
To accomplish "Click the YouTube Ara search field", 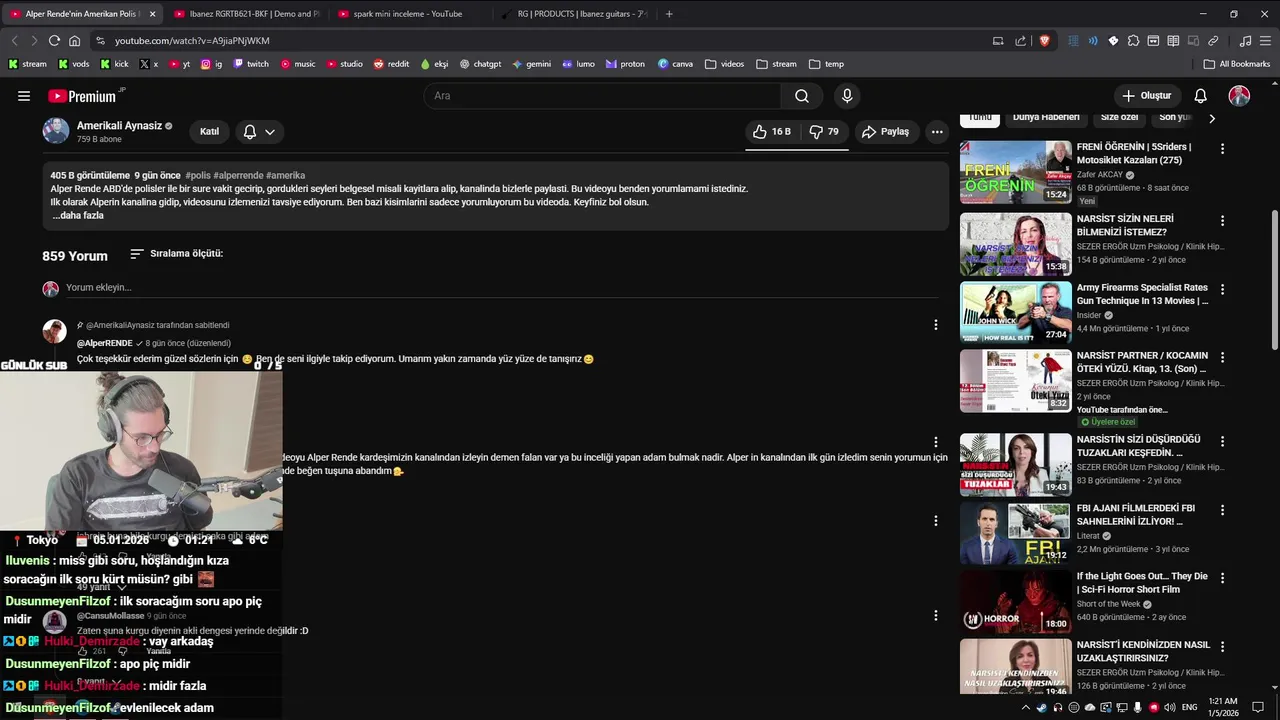I will tap(603, 96).
